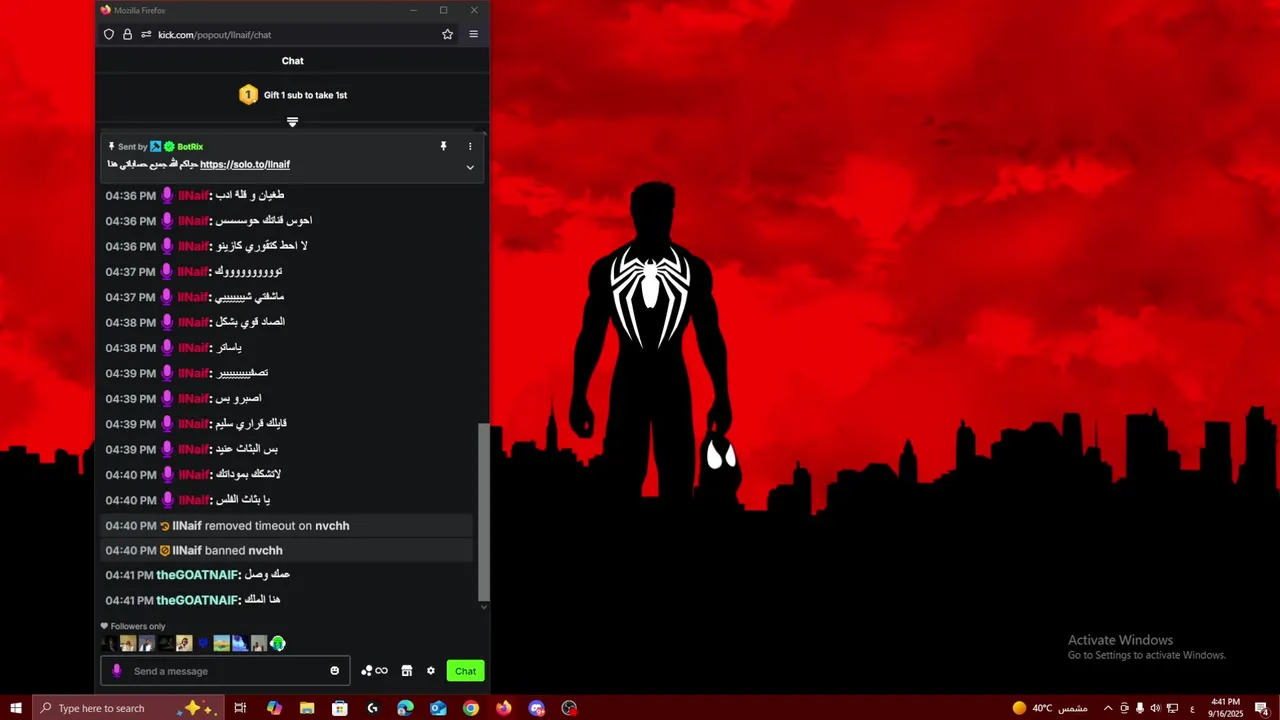Expand pinned message with chevron
1280x720 pixels.
(470, 167)
